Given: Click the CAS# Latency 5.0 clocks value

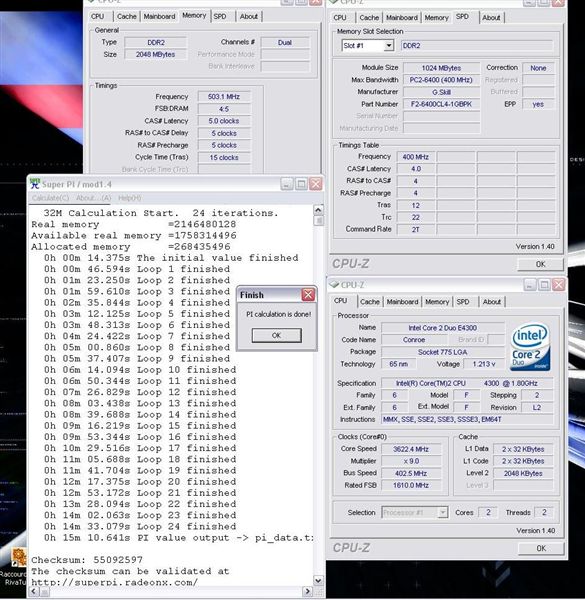Looking at the screenshot, I should pos(224,121).
